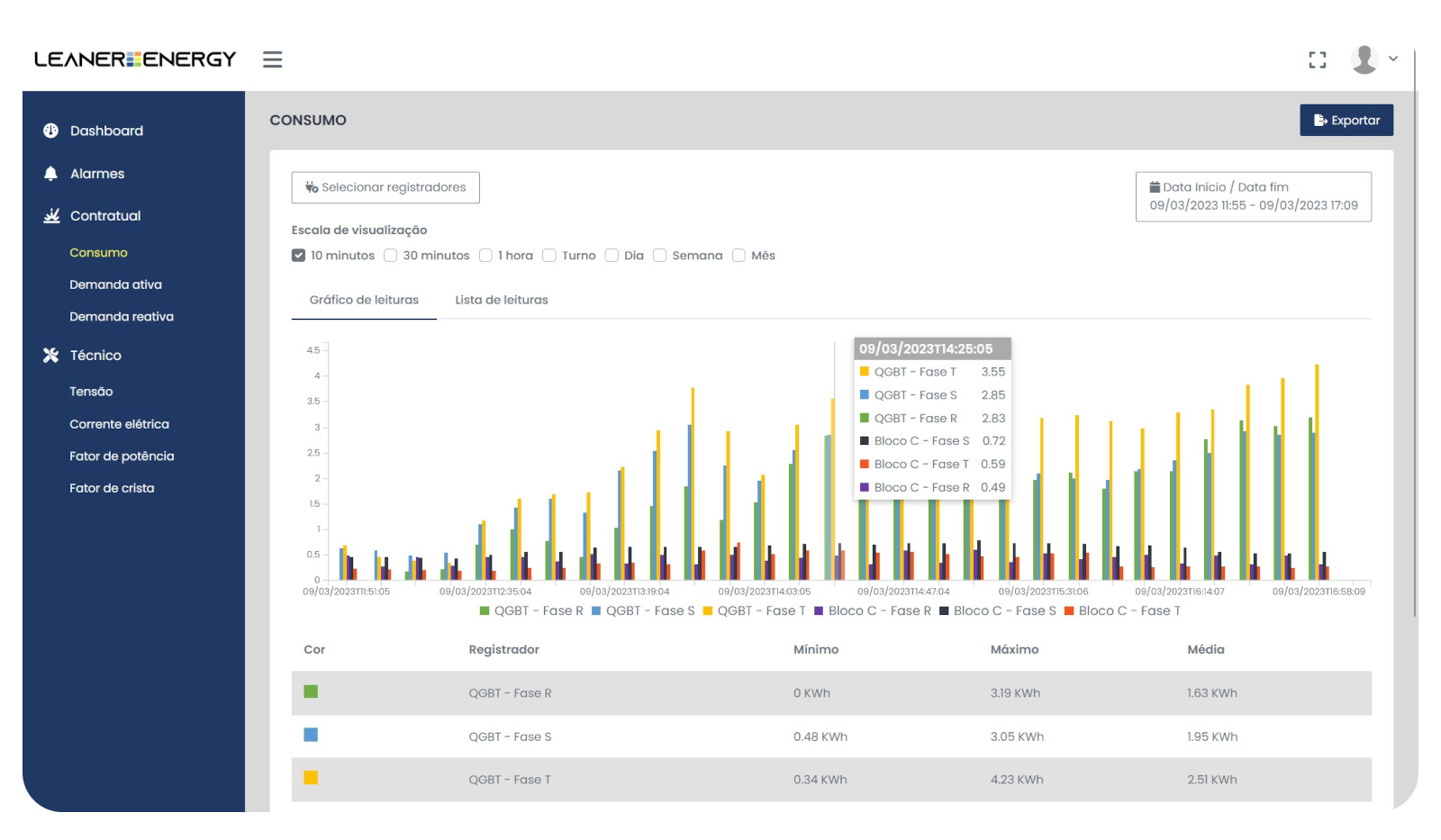Toggle QGBT - Fase S legend entry
Viewport: 1441px width, 840px height.
643,611
